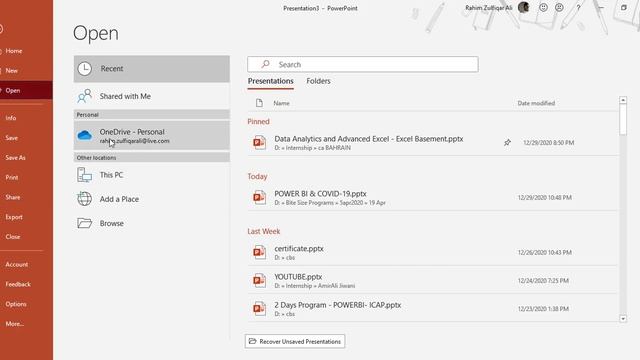Viewport: 640px width, 360px height.
Task: Click the file type column header icon
Action: coord(259,103)
